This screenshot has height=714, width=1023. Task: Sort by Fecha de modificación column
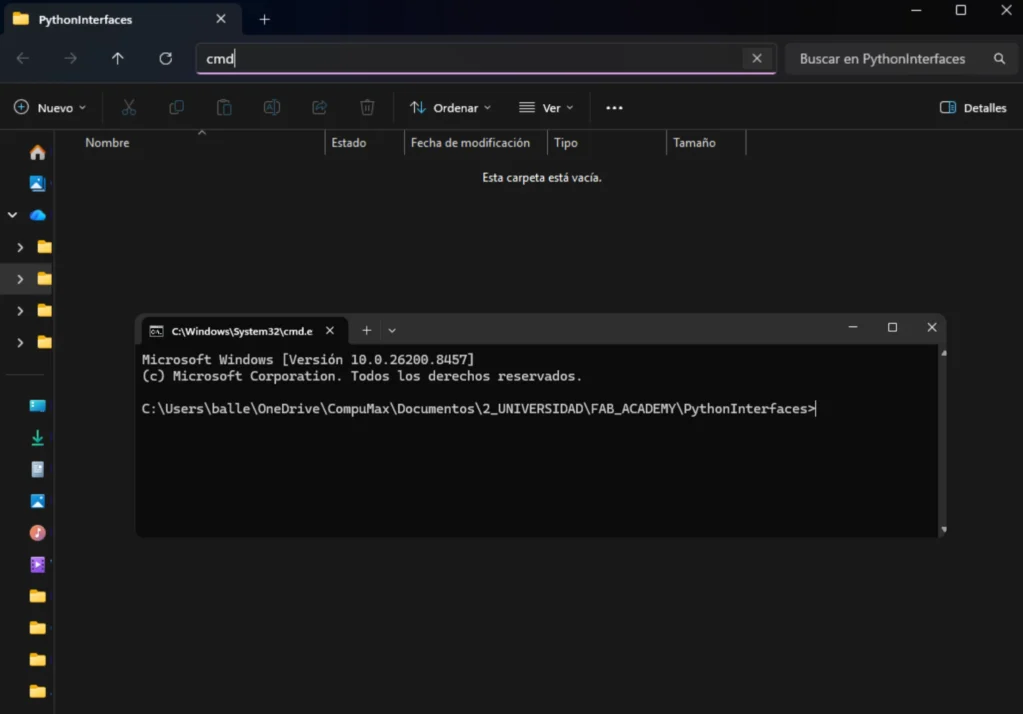pos(470,142)
